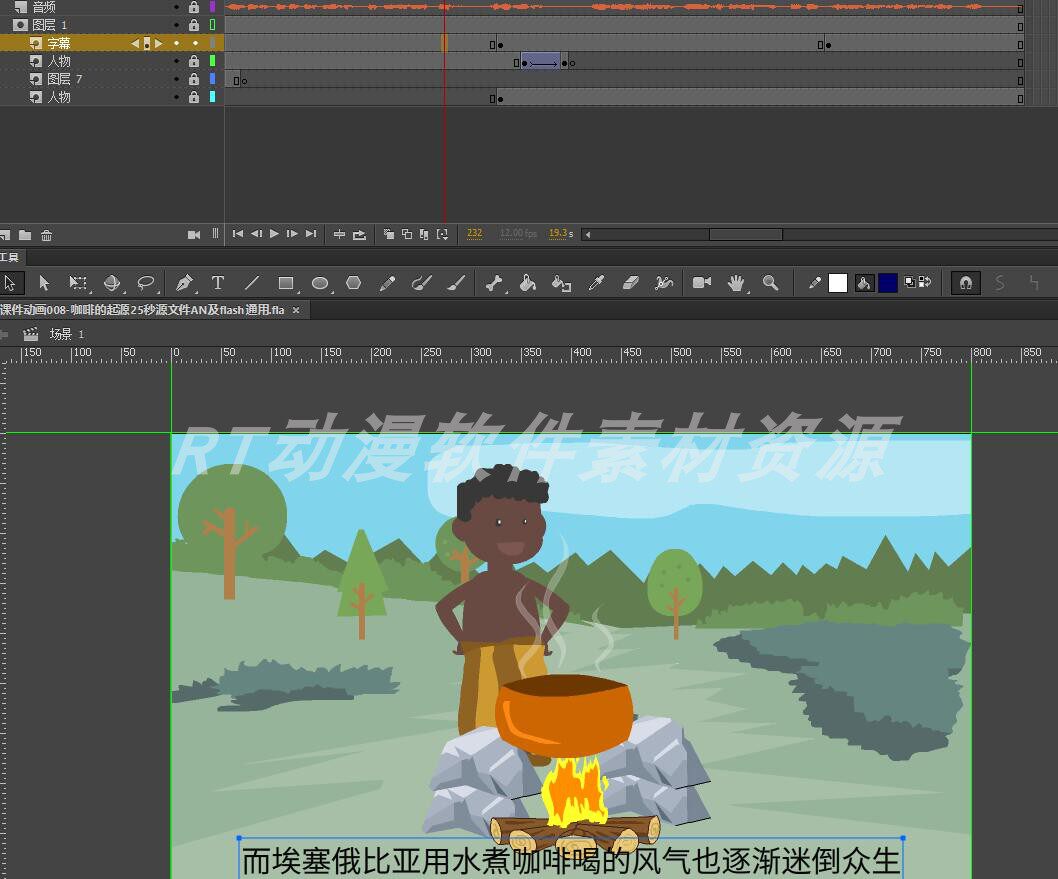Image resolution: width=1058 pixels, height=879 pixels.
Task: Unlock the 音频 layer
Action: pos(194,7)
